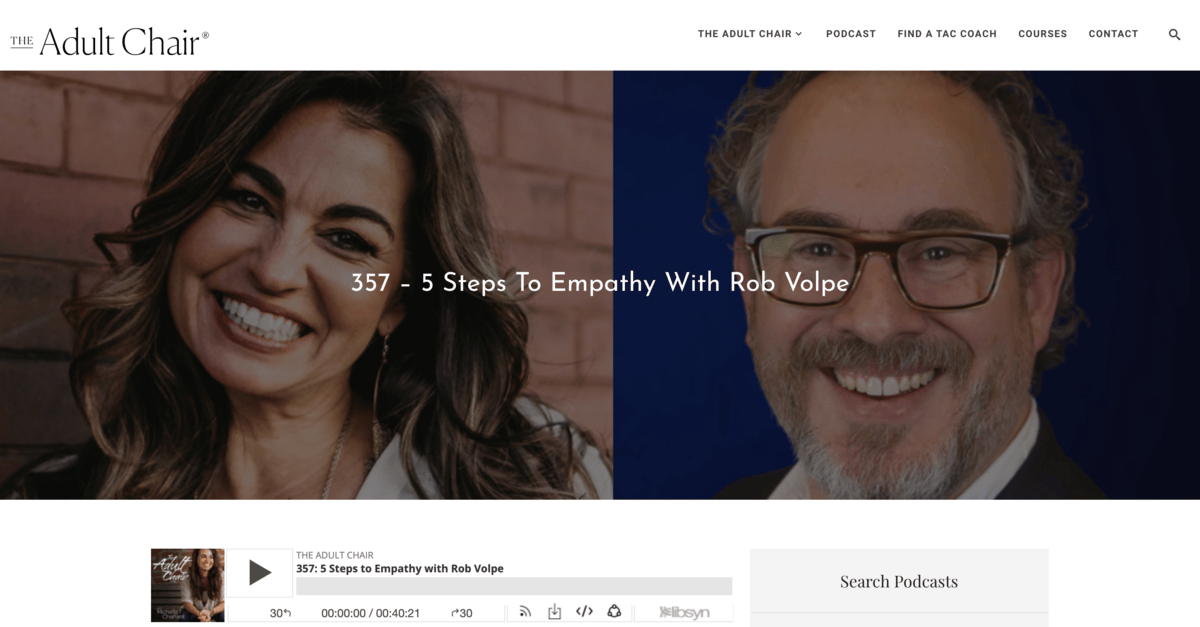Click the RSS feed icon in player
Image resolution: width=1200 pixels, height=627 pixels.
[525, 612]
